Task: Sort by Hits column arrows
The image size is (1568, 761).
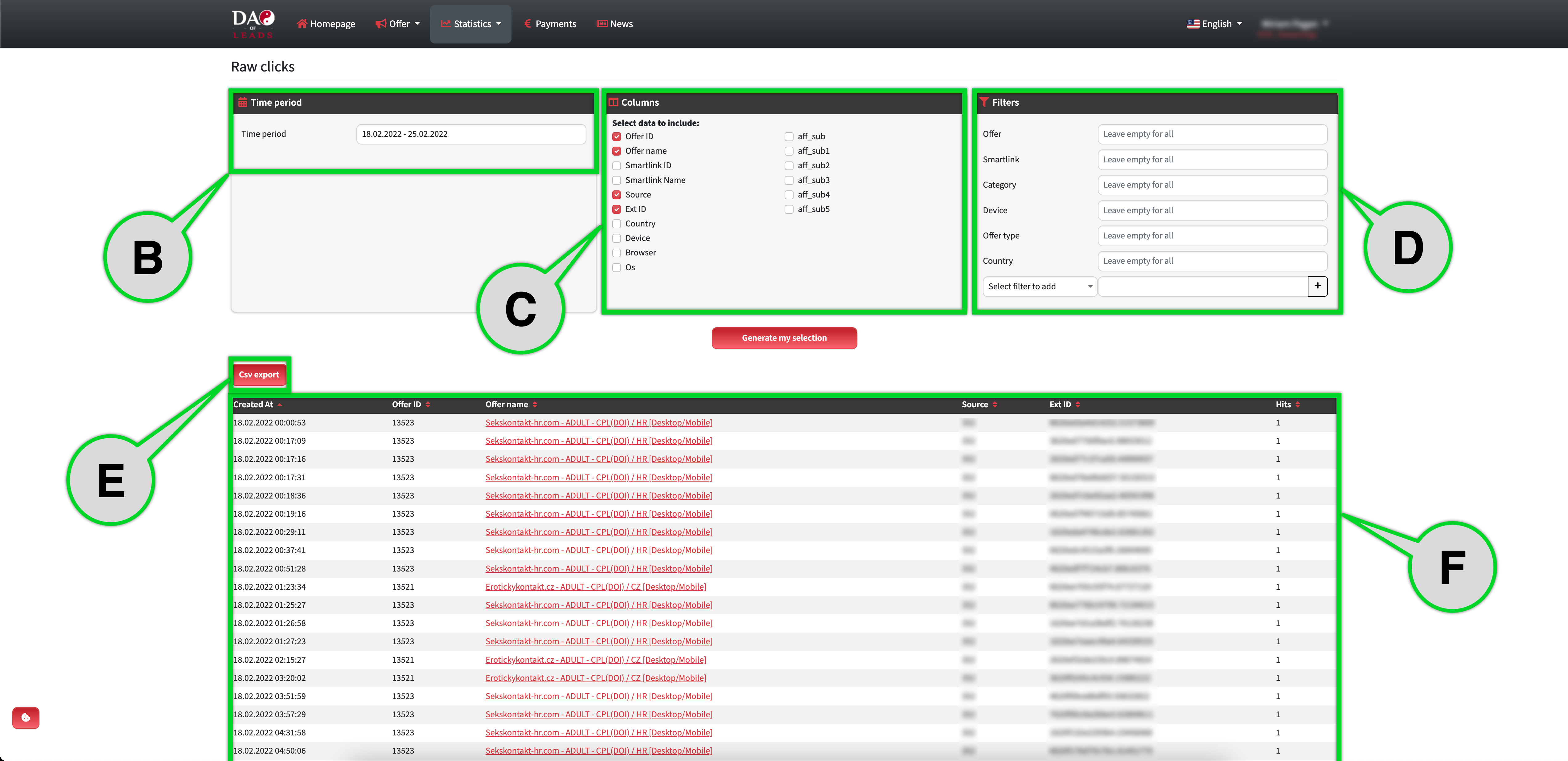Action: (1297, 405)
